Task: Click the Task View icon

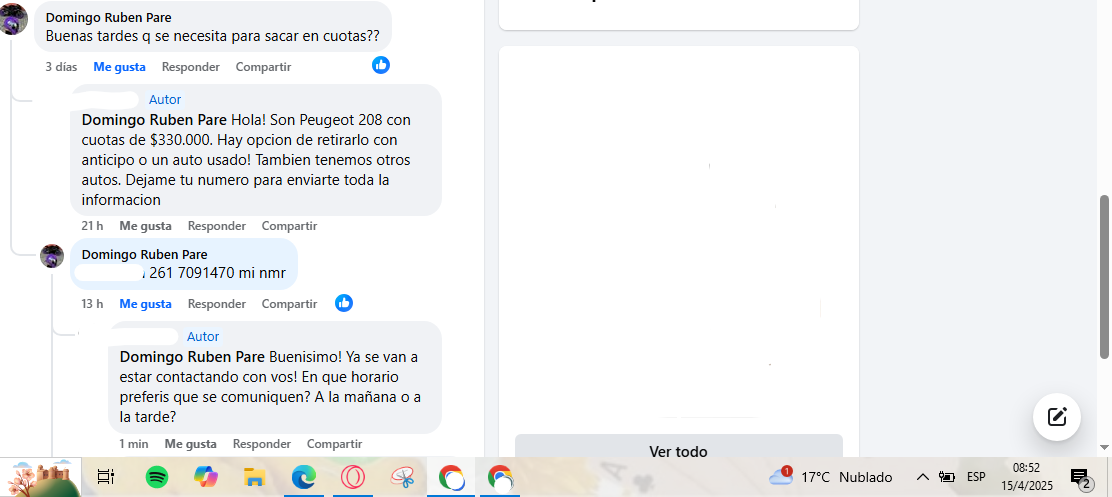Action: 106,477
